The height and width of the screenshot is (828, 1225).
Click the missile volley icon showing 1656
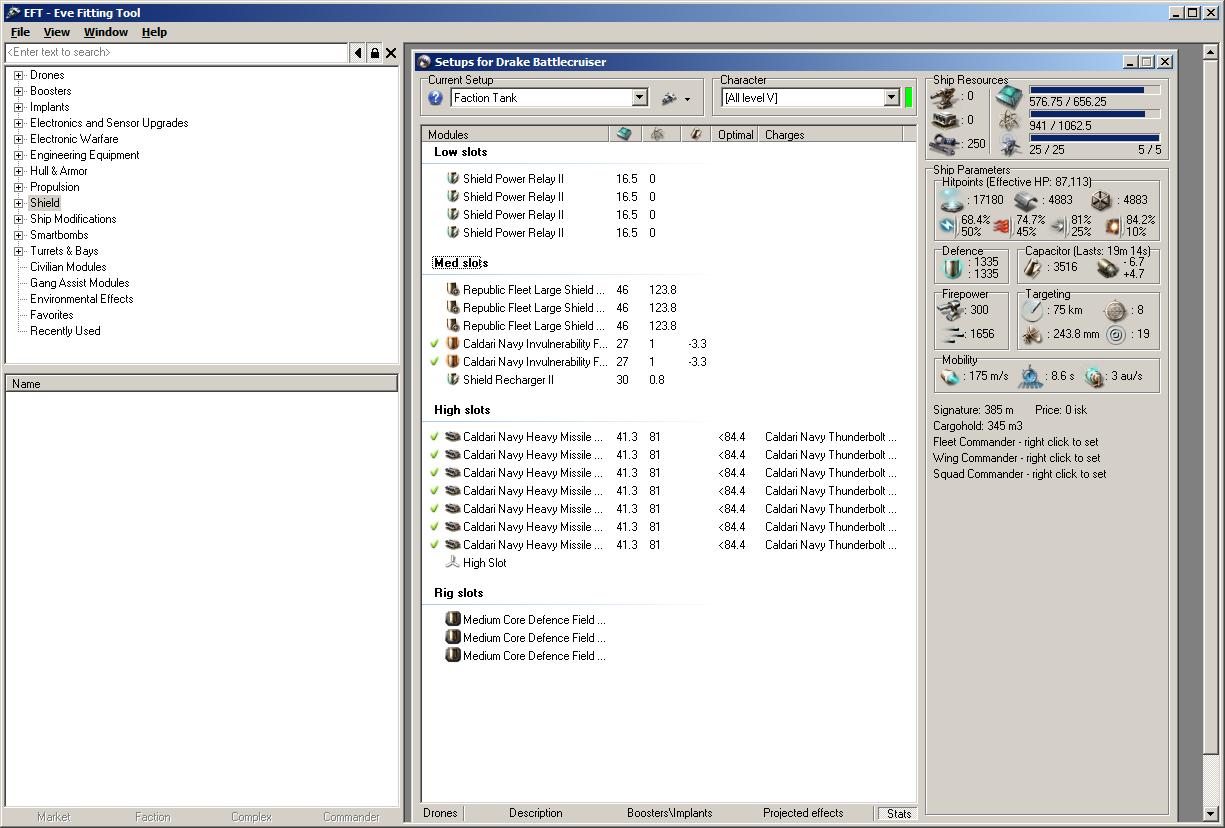click(x=953, y=334)
